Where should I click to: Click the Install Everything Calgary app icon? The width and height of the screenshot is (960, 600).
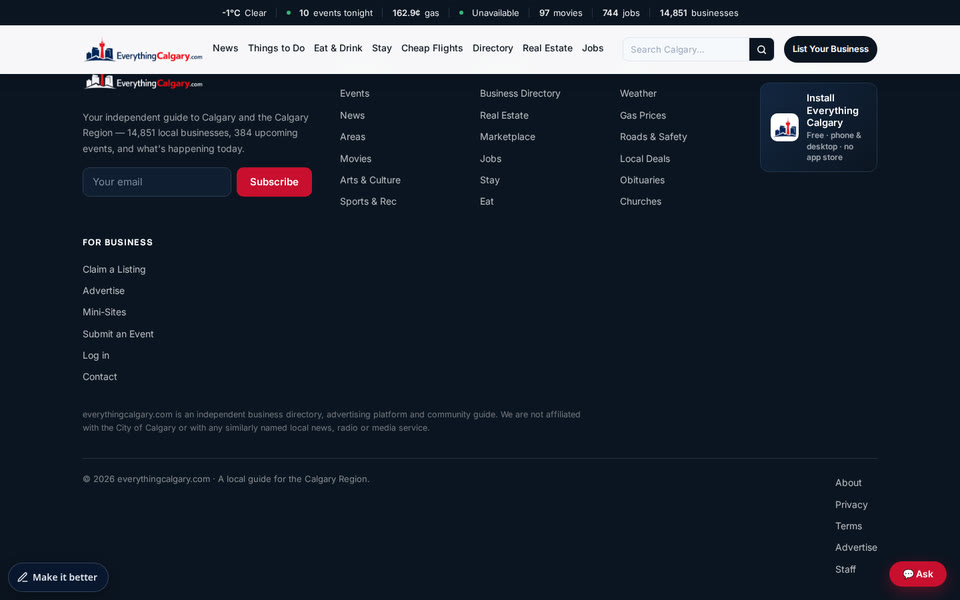pyautogui.click(x=784, y=127)
